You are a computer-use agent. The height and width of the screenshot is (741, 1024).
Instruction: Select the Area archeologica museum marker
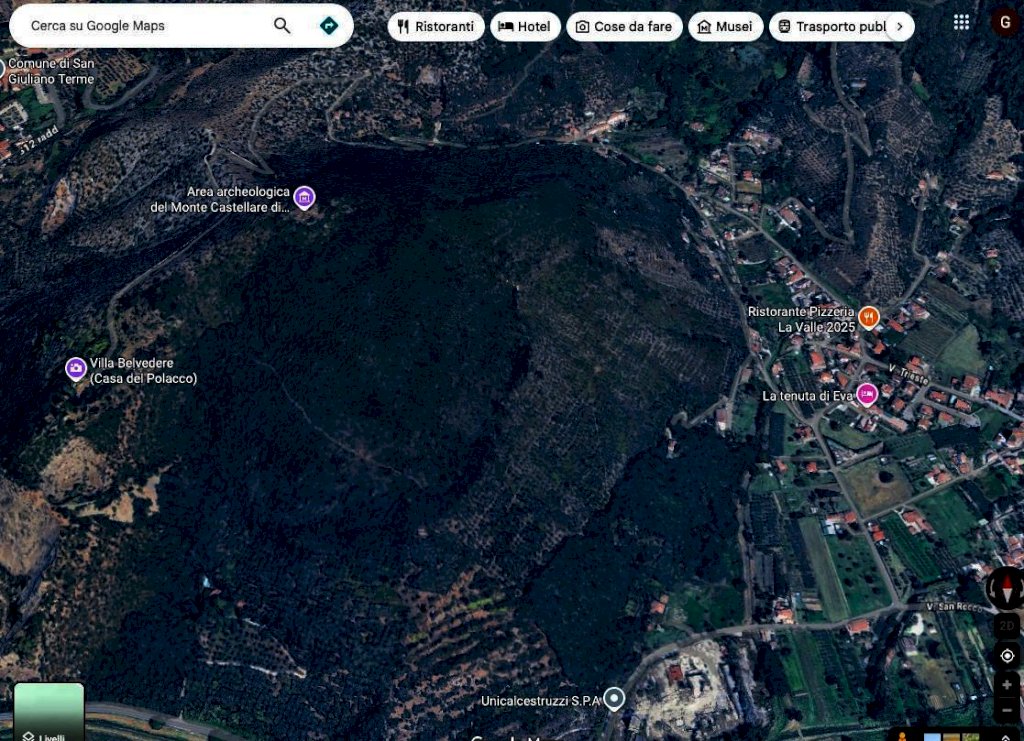point(305,198)
